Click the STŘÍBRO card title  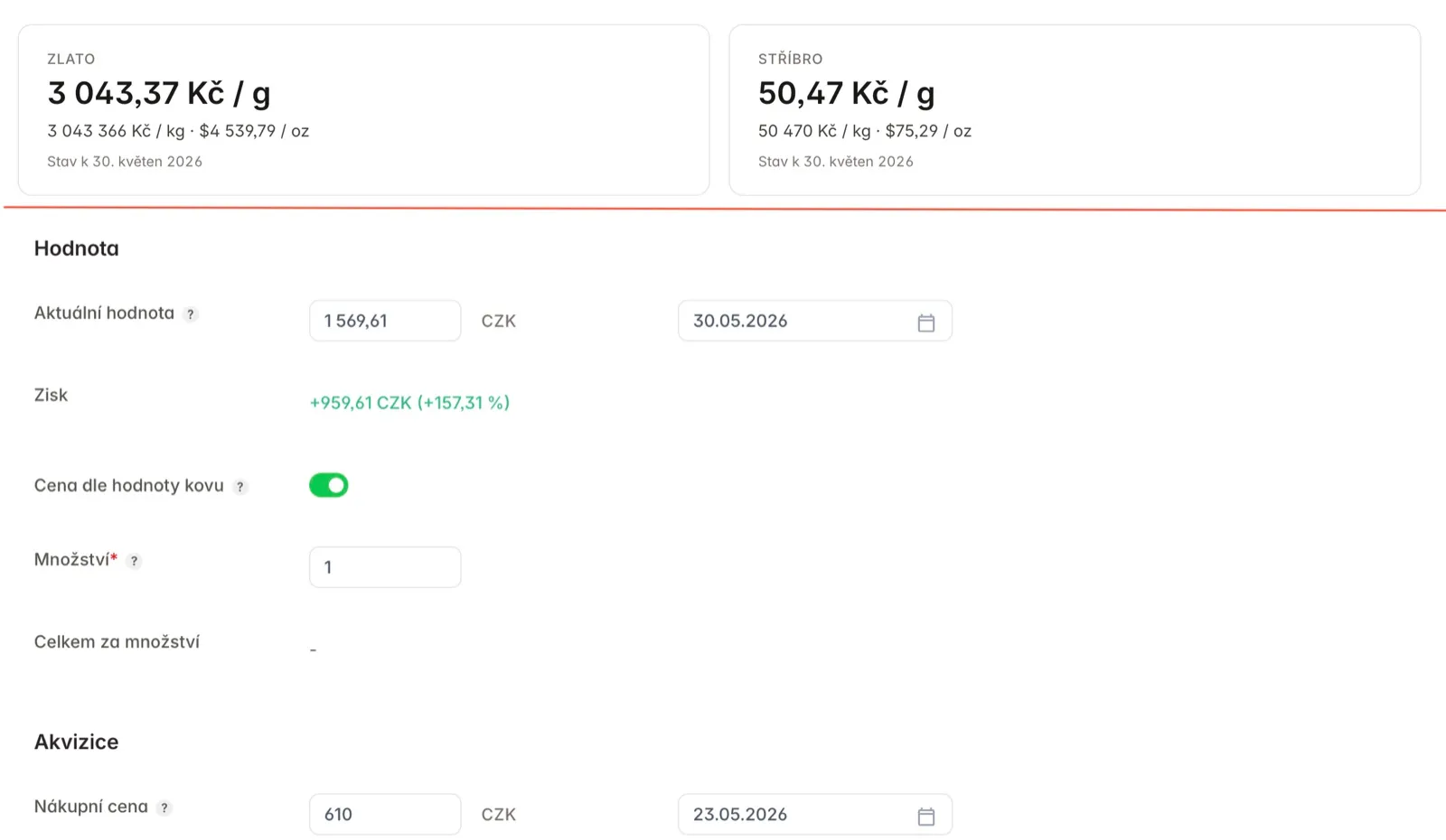[x=790, y=59]
